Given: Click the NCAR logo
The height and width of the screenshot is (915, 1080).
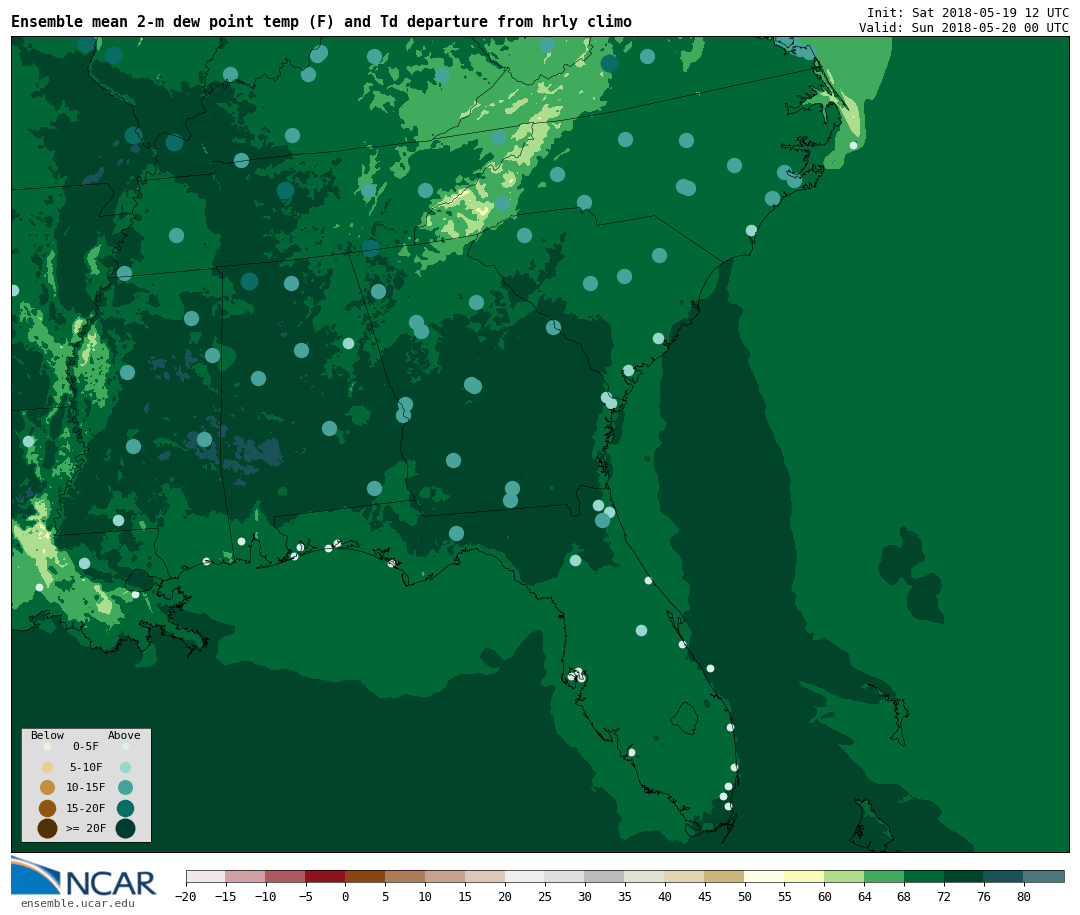Looking at the screenshot, I should point(83,876).
